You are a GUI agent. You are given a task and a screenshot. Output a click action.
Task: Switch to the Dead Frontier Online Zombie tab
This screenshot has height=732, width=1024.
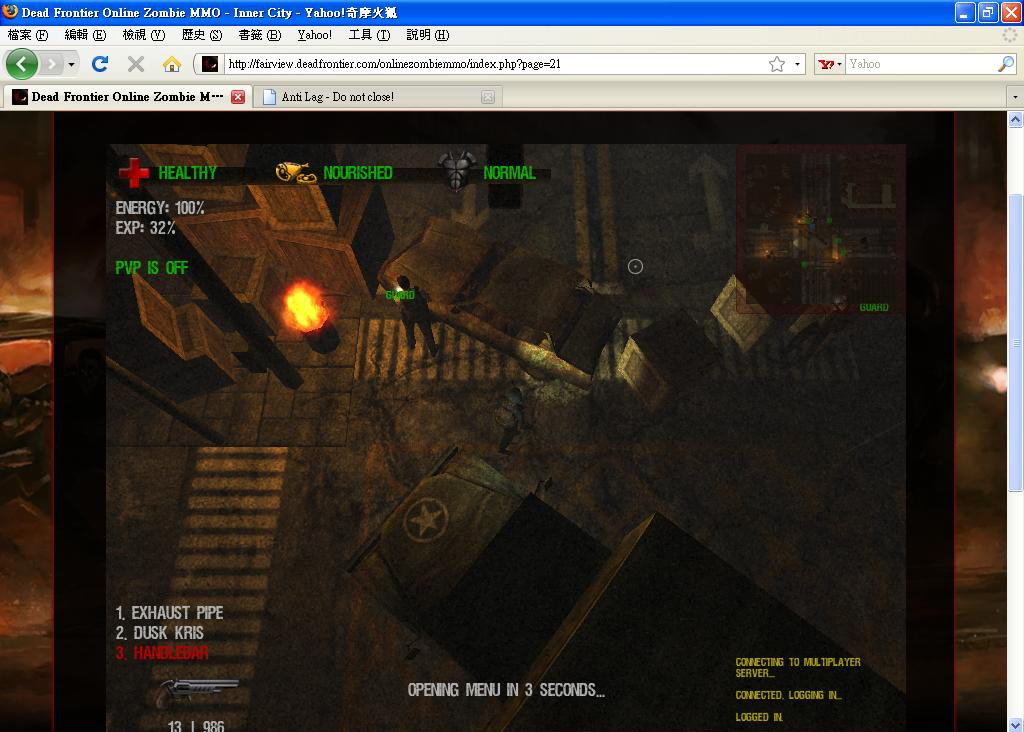tap(127, 97)
